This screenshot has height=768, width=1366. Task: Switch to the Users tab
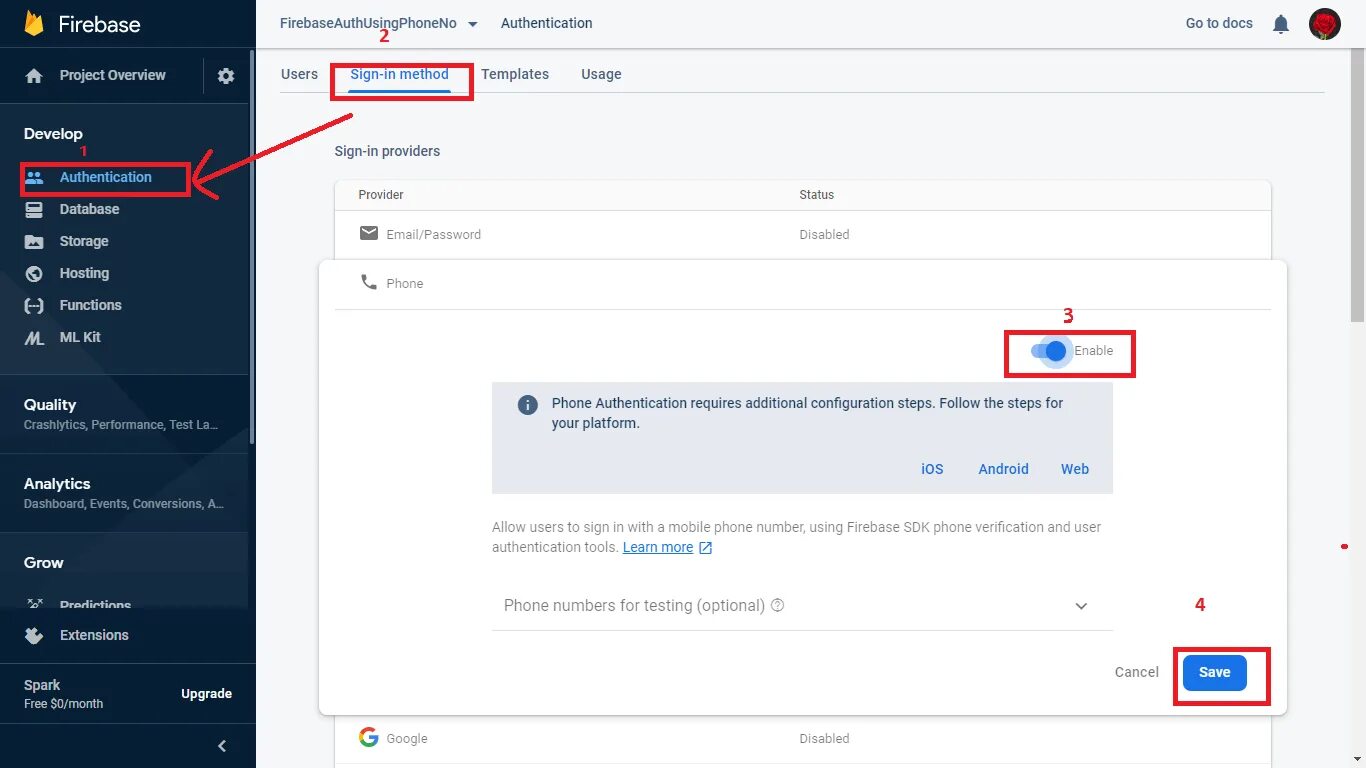tap(299, 74)
